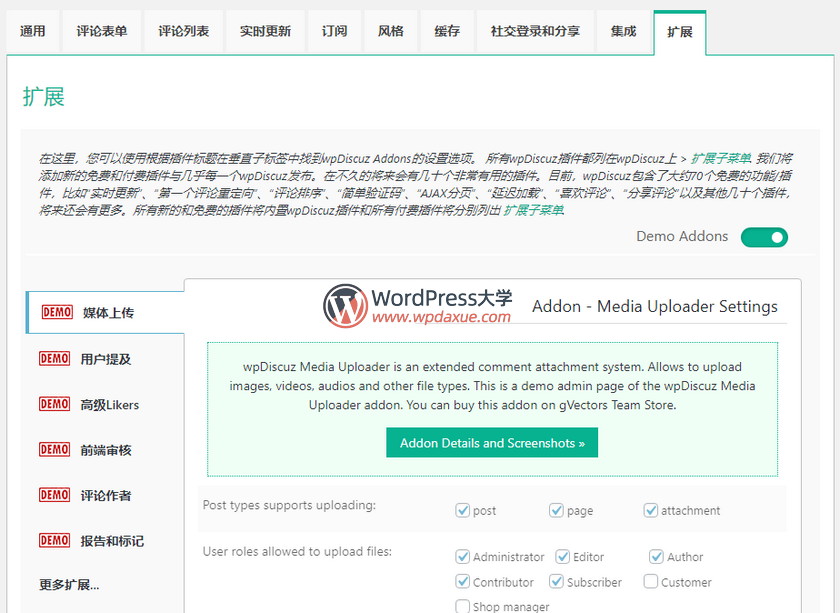Switch to the 评论表单 tab

(x=102, y=31)
